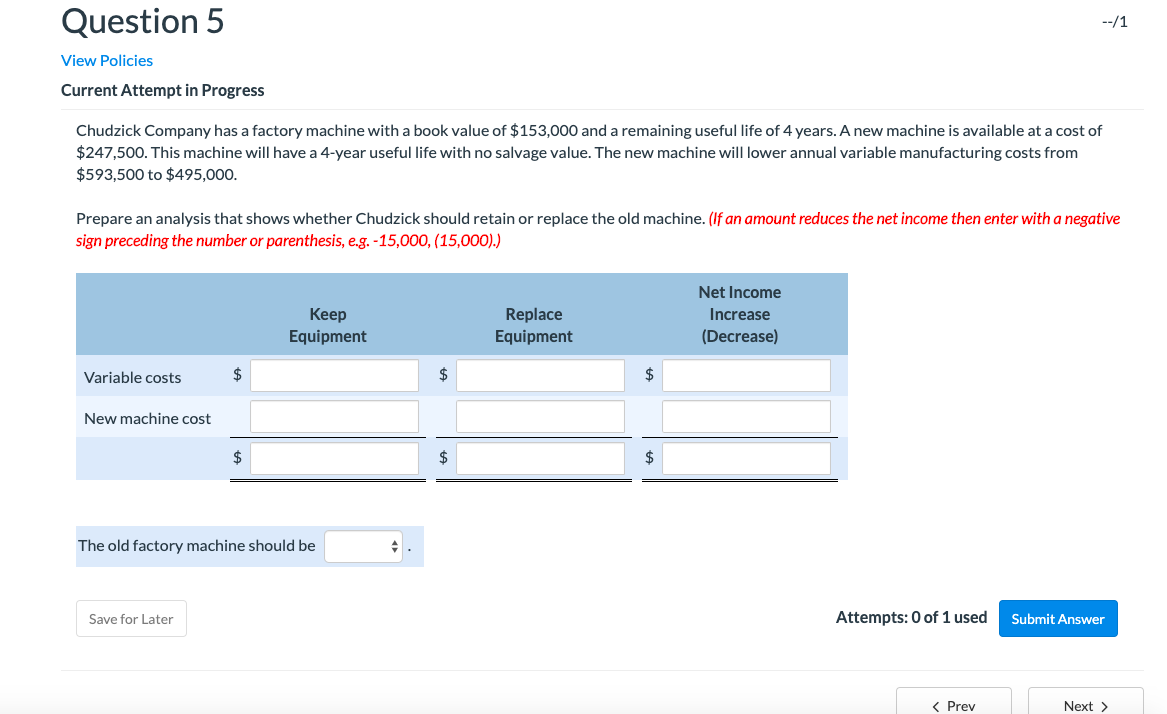Click the dropdown's down stepper arrow
The width and height of the screenshot is (1167, 714).
click(x=392, y=550)
